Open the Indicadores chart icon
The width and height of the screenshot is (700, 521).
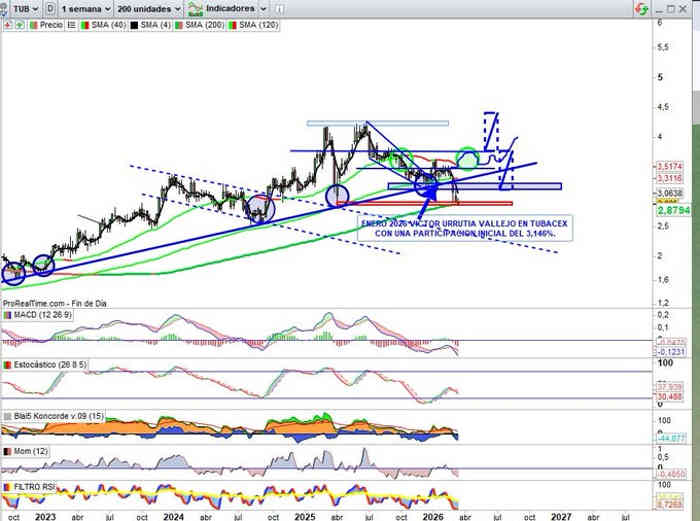(x=196, y=7)
